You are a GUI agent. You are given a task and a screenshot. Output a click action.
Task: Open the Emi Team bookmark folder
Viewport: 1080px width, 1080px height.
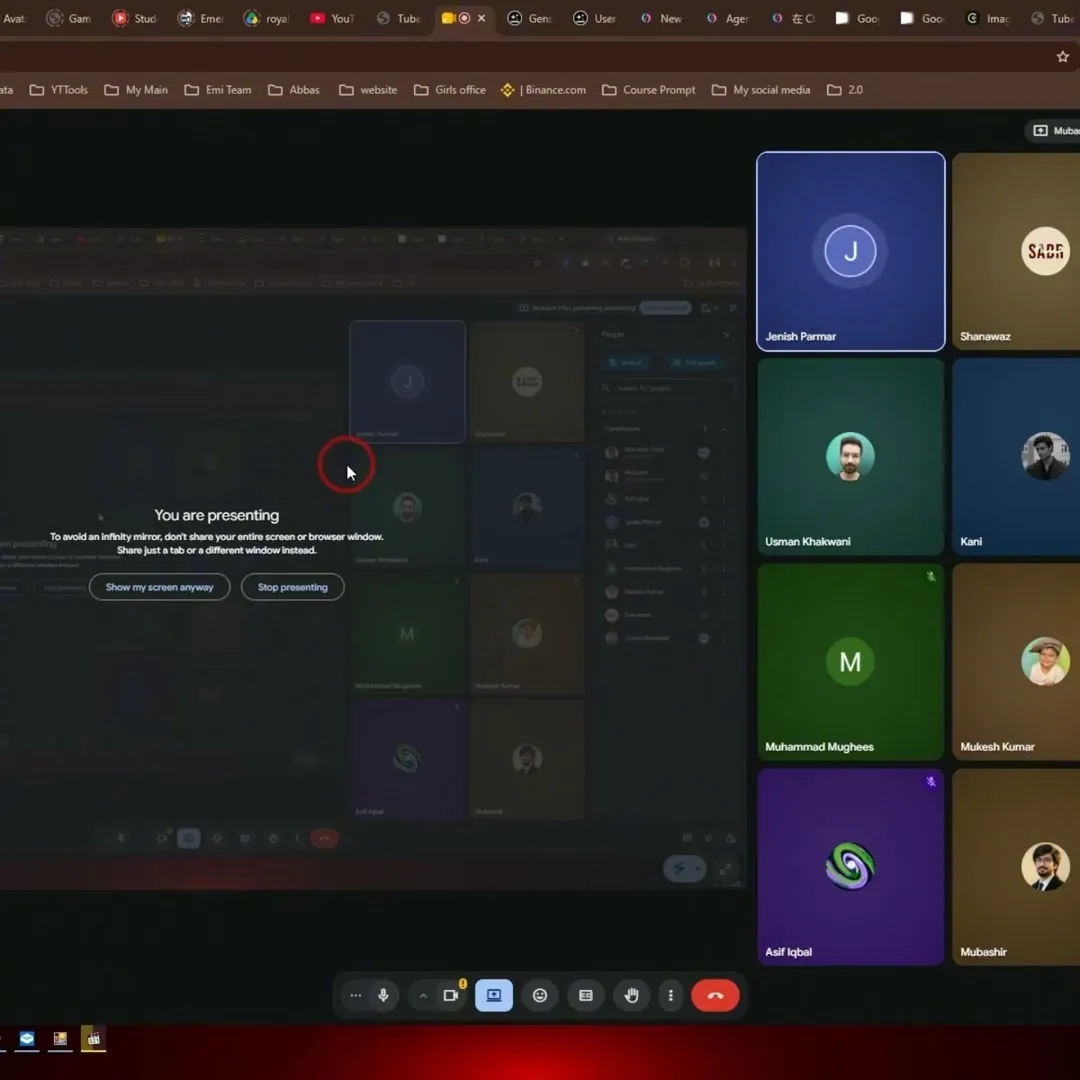[x=218, y=90]
